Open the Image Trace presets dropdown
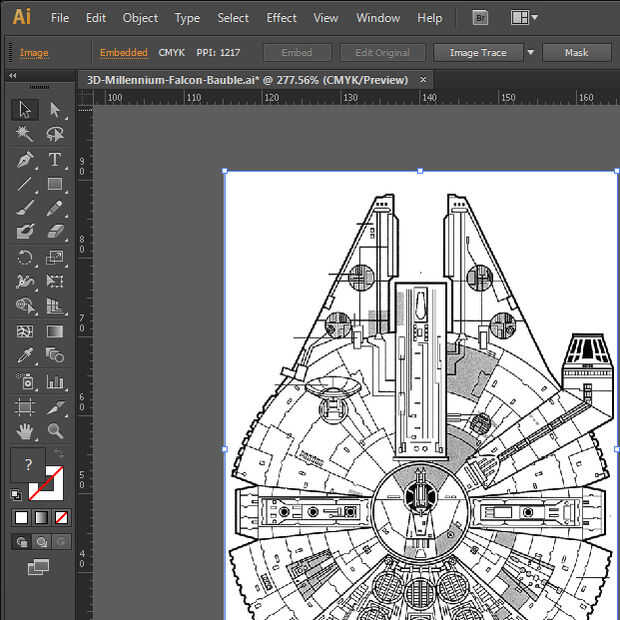This screenshot has width=620, height=620. point(530,52)
